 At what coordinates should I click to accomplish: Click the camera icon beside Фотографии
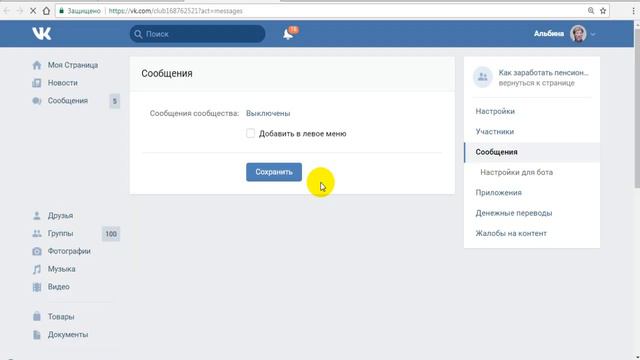pos(37,251)
